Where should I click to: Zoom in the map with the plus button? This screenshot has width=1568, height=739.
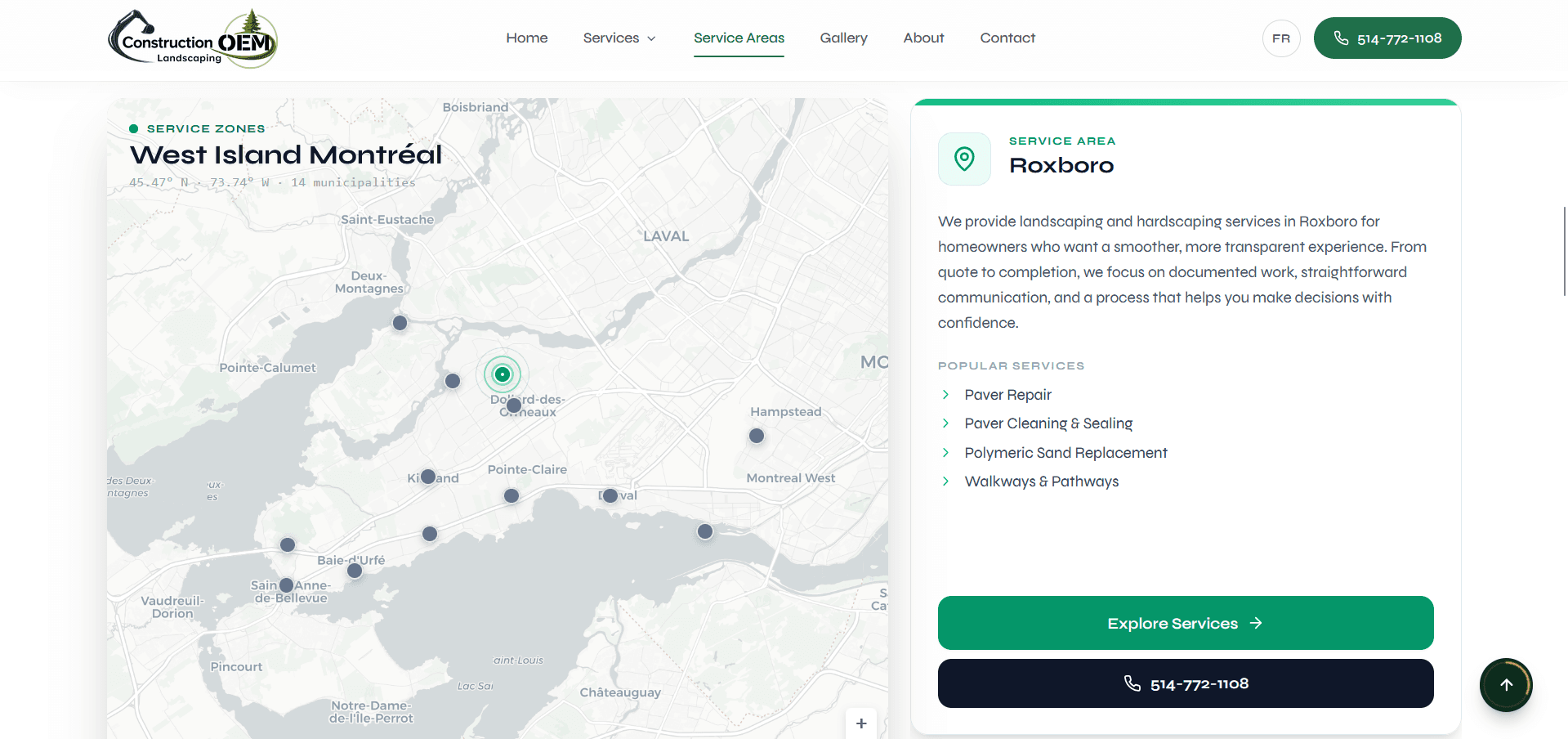tap(861, 723)
